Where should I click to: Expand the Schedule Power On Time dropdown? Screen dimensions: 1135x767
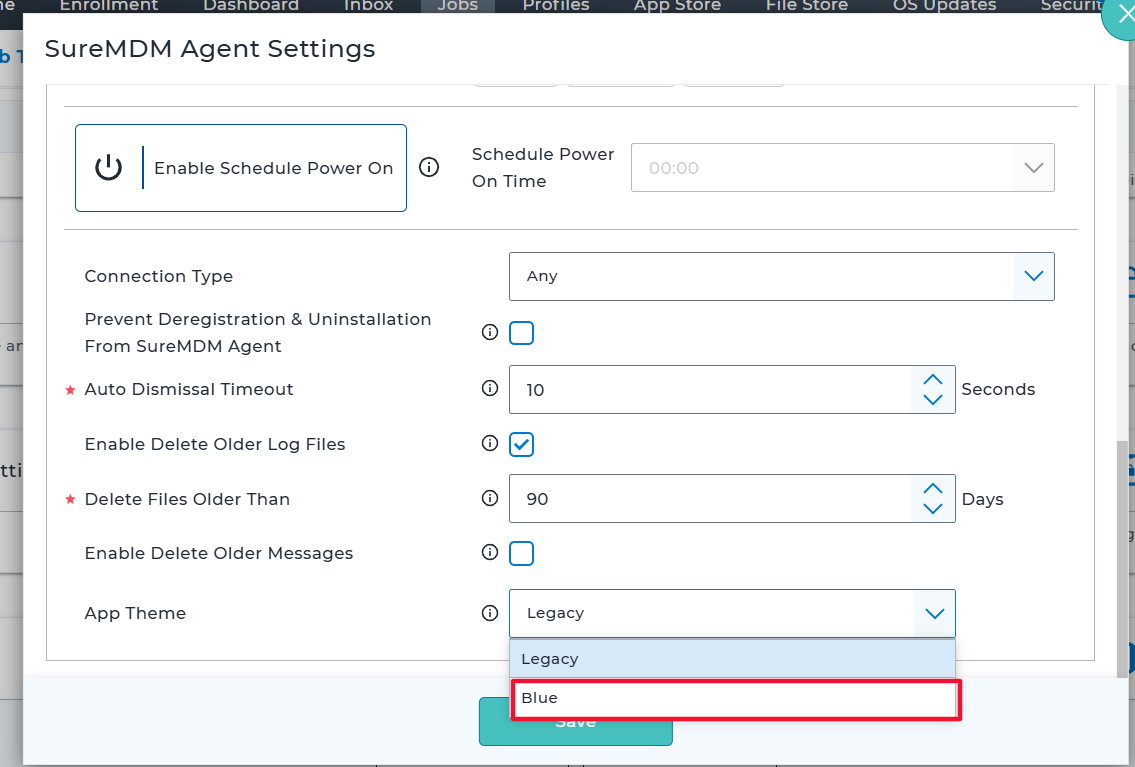1033,168
